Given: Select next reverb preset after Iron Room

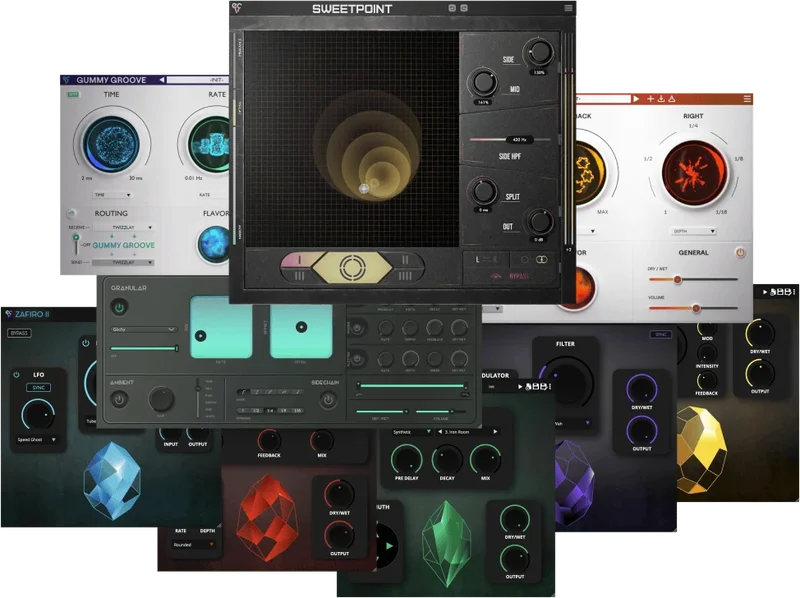Looking at the screenshot, I should point(495,432).
